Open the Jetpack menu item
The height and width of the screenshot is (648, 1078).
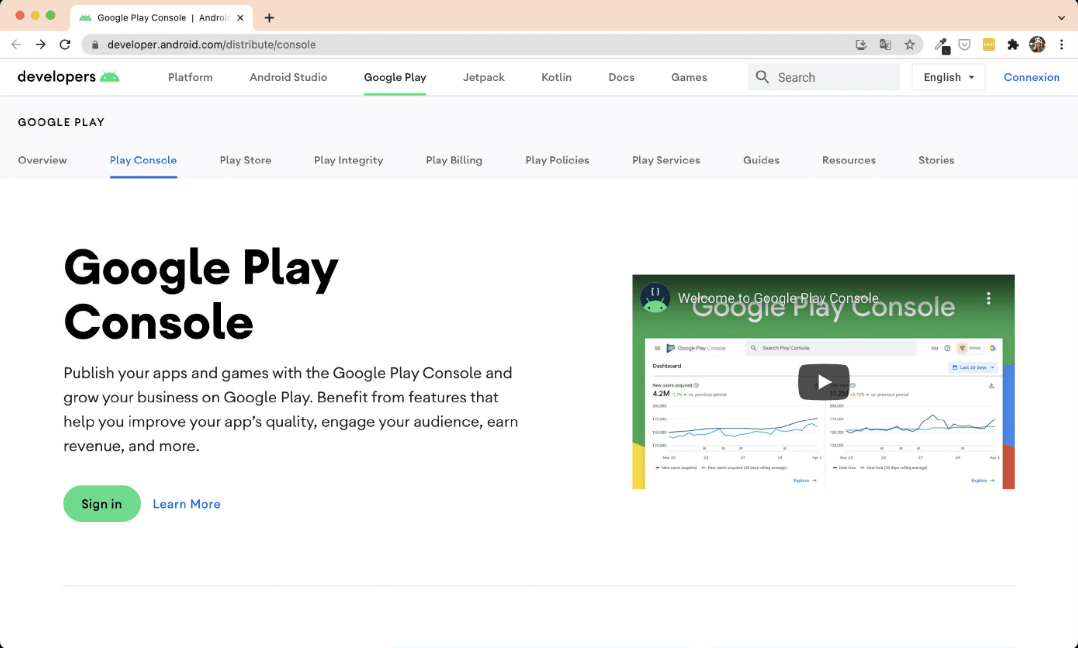point(483,77)
